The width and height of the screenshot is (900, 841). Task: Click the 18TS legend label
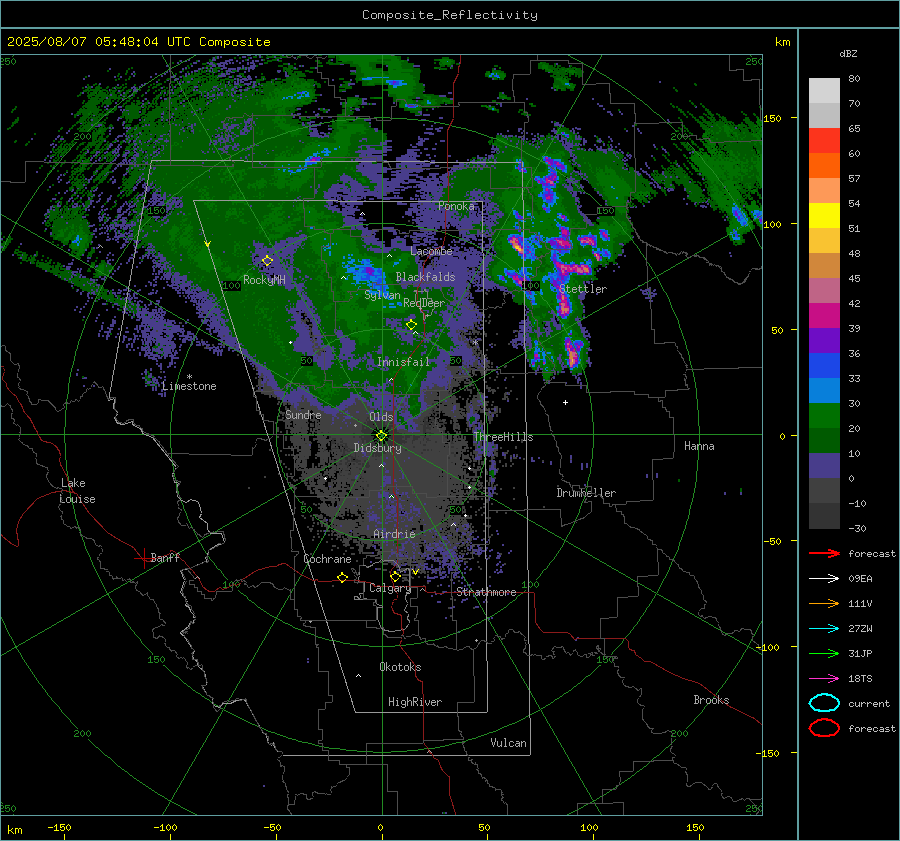click(x=860, y=679)
